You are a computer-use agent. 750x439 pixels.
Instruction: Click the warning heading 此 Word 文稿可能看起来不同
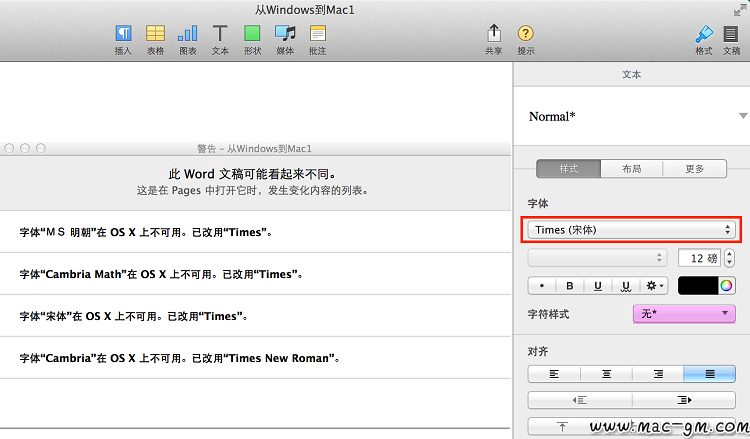253,174
